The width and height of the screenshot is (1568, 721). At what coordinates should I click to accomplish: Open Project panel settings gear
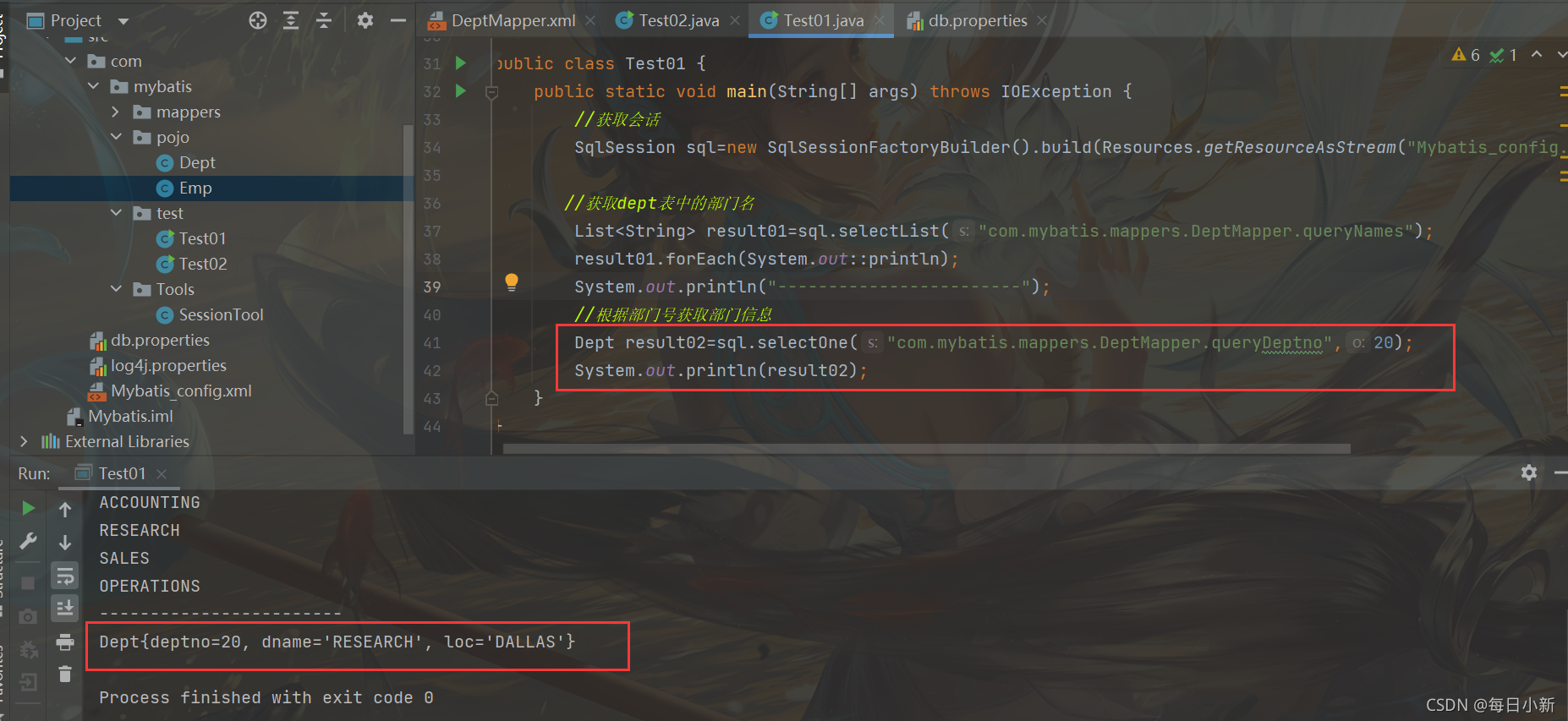pyautogui.click(x=365, y=20)
